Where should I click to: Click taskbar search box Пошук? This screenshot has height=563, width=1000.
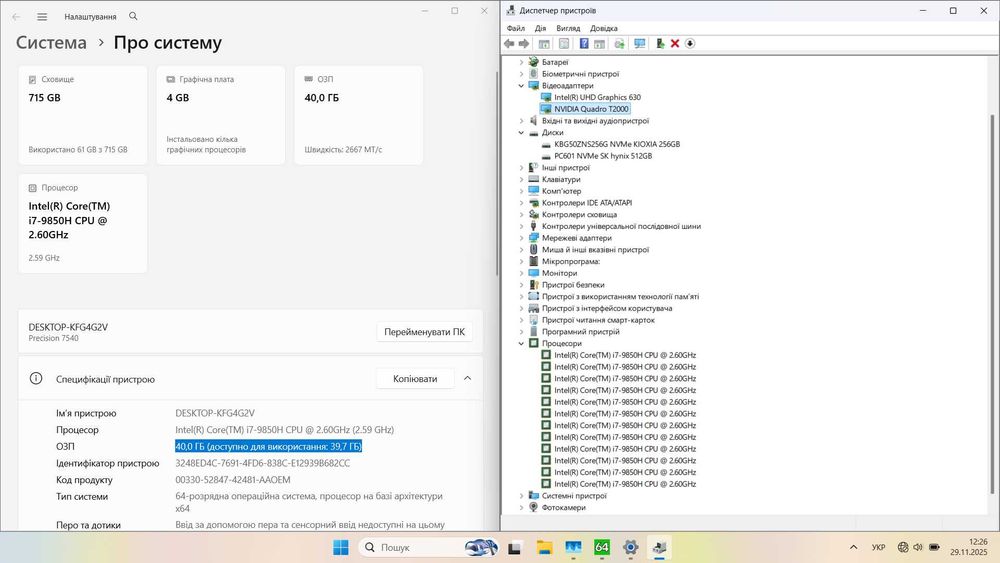coord(429,547)
